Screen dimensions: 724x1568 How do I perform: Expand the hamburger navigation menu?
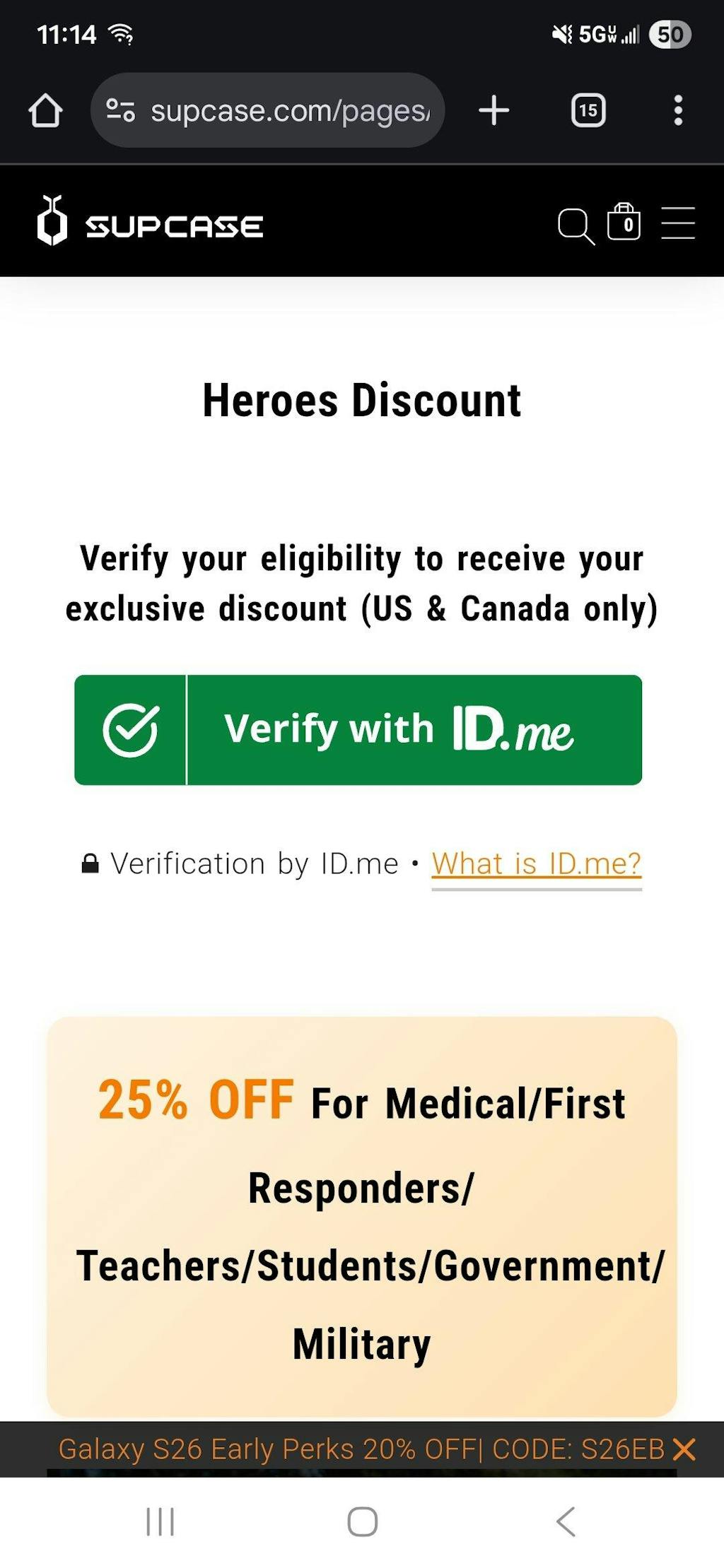point(677,223)
